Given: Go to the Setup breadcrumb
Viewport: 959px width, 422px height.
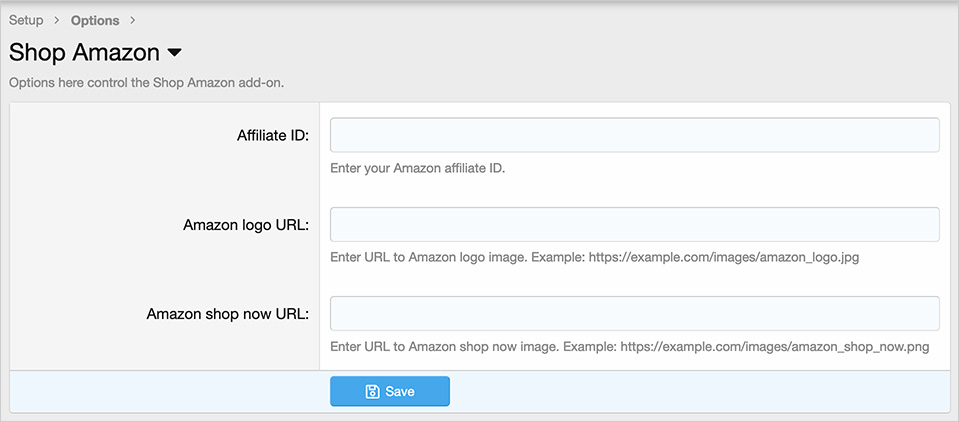Looking at the screenshot, I should coord(26,20).
